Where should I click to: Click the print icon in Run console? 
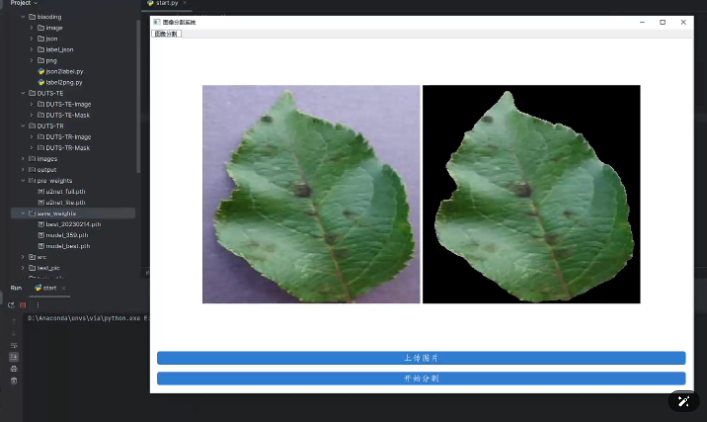coord(14,369)
